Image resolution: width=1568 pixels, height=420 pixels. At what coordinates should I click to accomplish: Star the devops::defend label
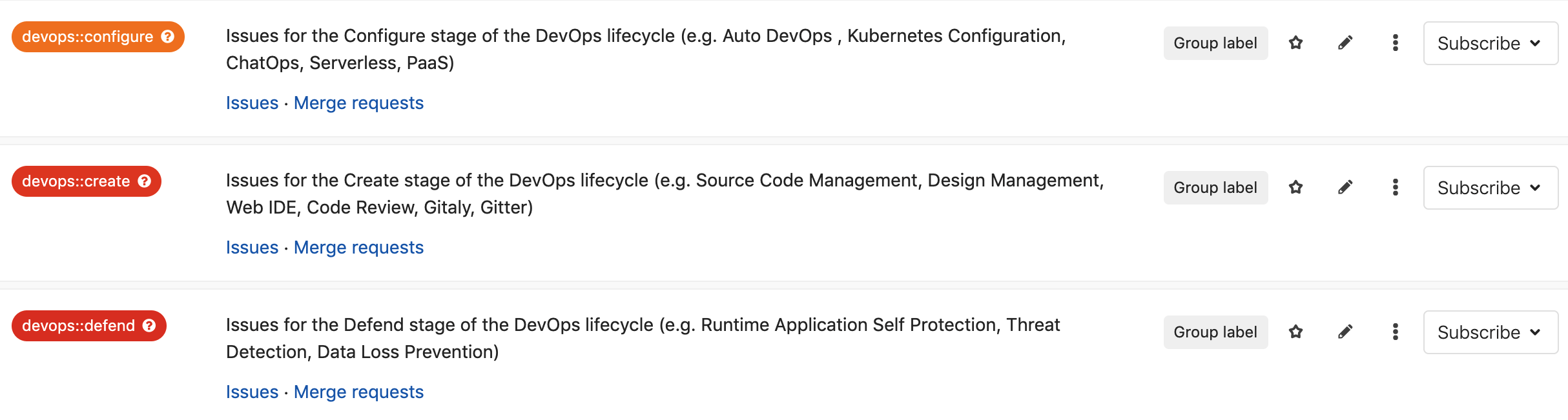pos(1295,332)
